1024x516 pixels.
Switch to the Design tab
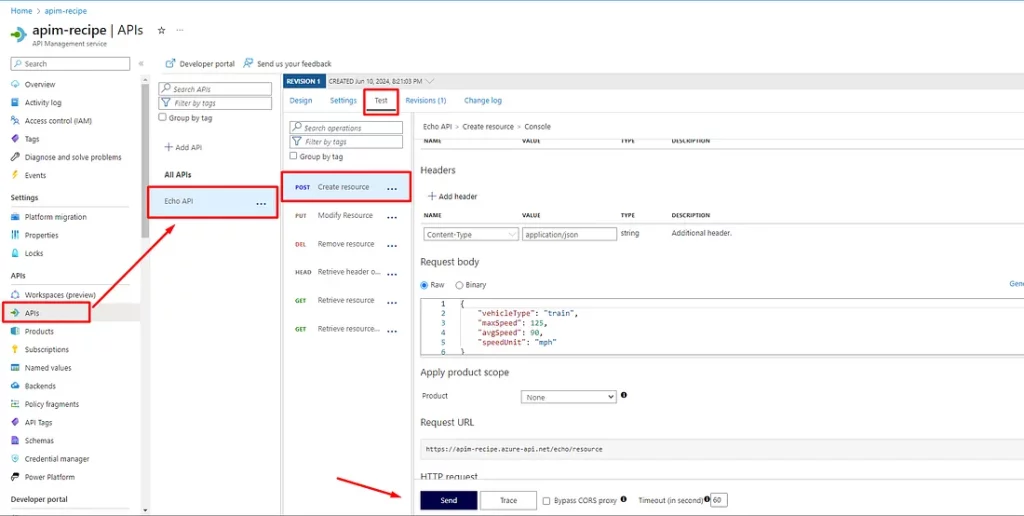(x=300, y=101)
